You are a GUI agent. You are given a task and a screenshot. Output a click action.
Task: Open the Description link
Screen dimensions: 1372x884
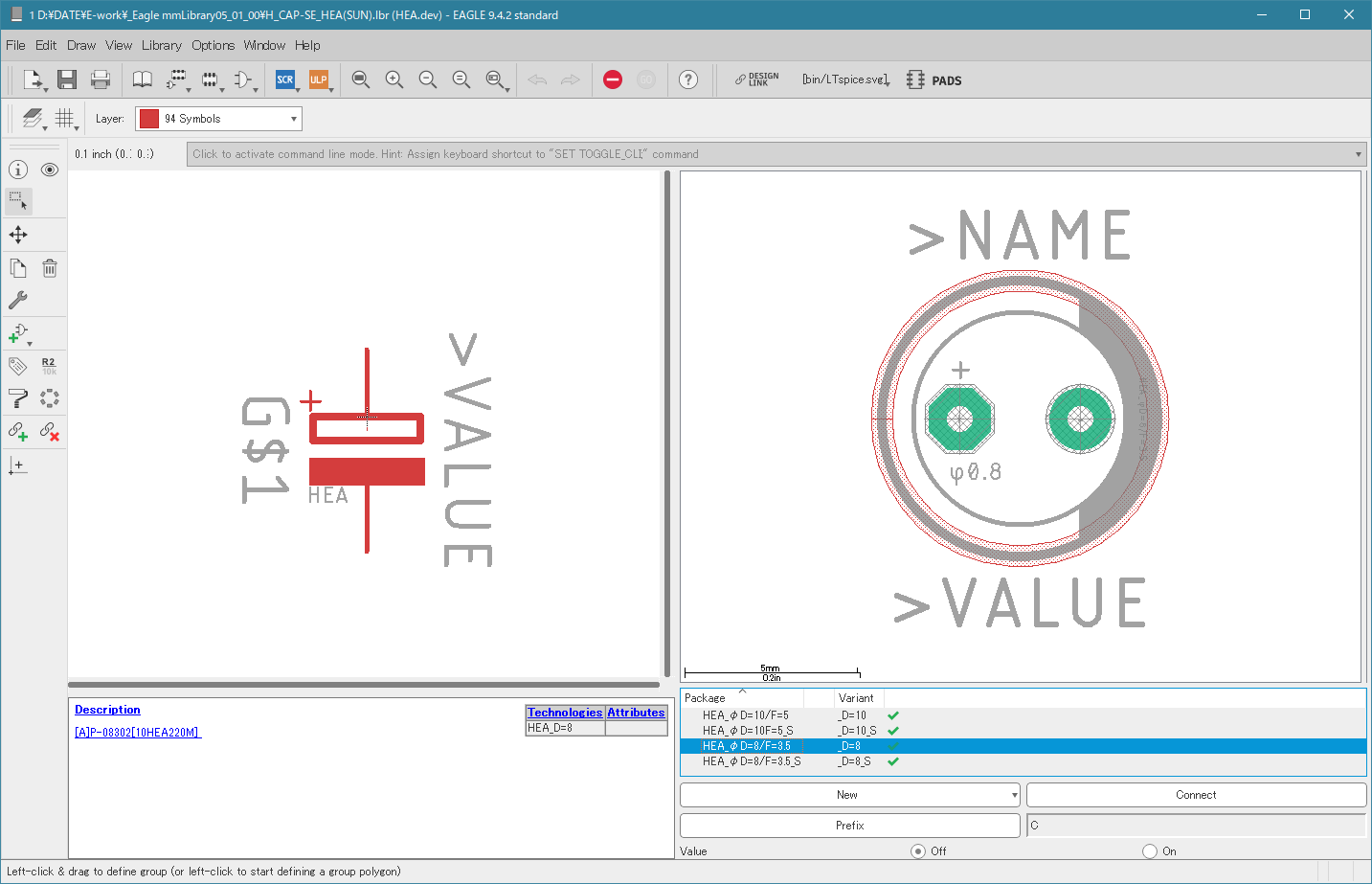click(x=107, y=710)
